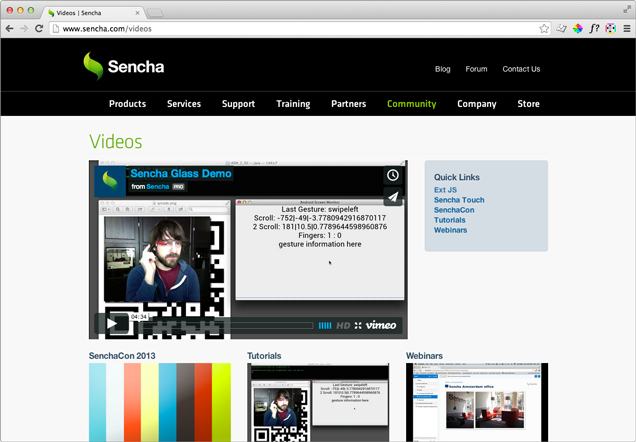
Task: Open the Sencha Touch quick link
Action: (x=459, y=200)
